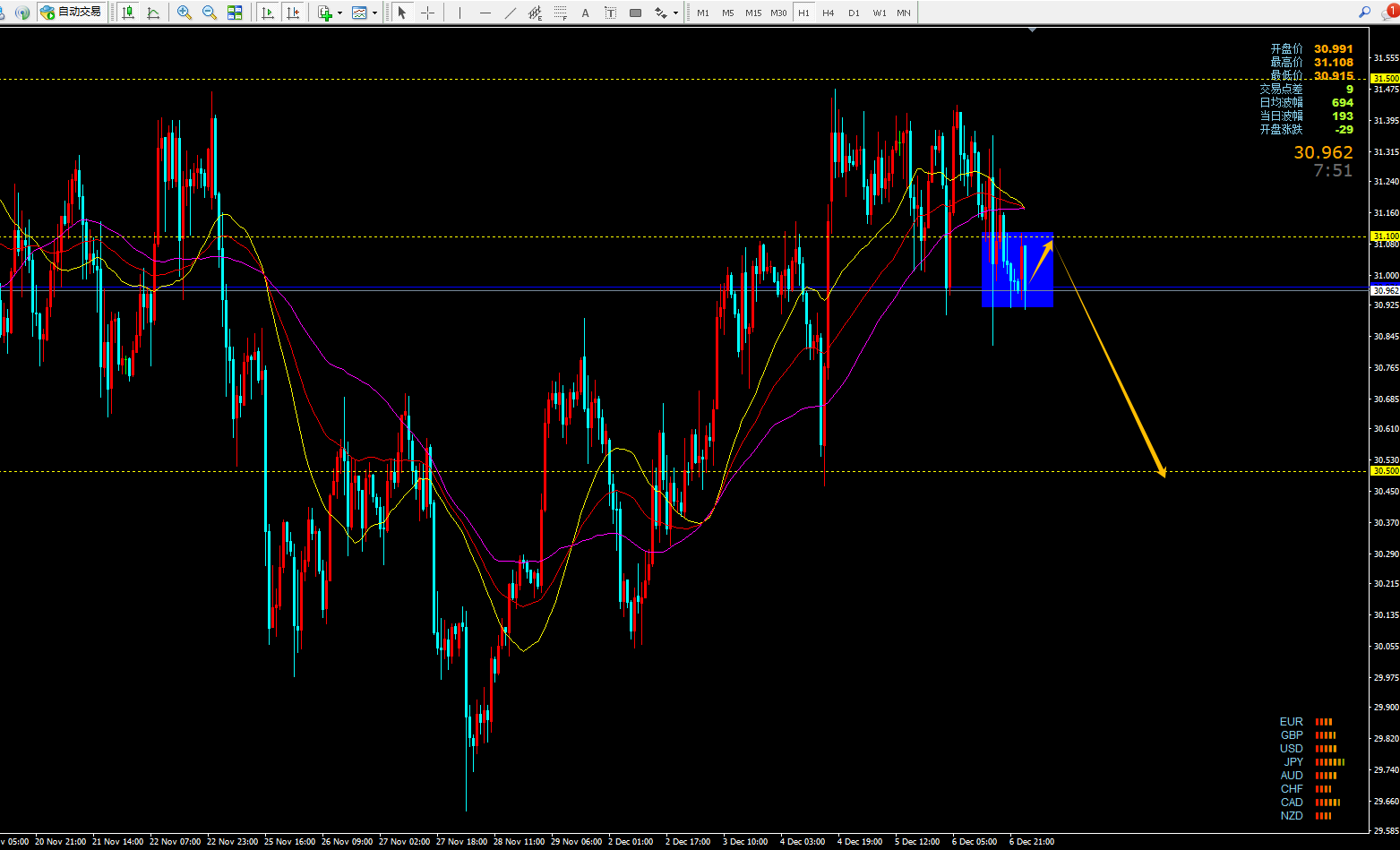This screenshot has width=1400, height=850.
Task: Switch to the M15 timeframe
Action: pyautogui.click(x=753, y=13)
